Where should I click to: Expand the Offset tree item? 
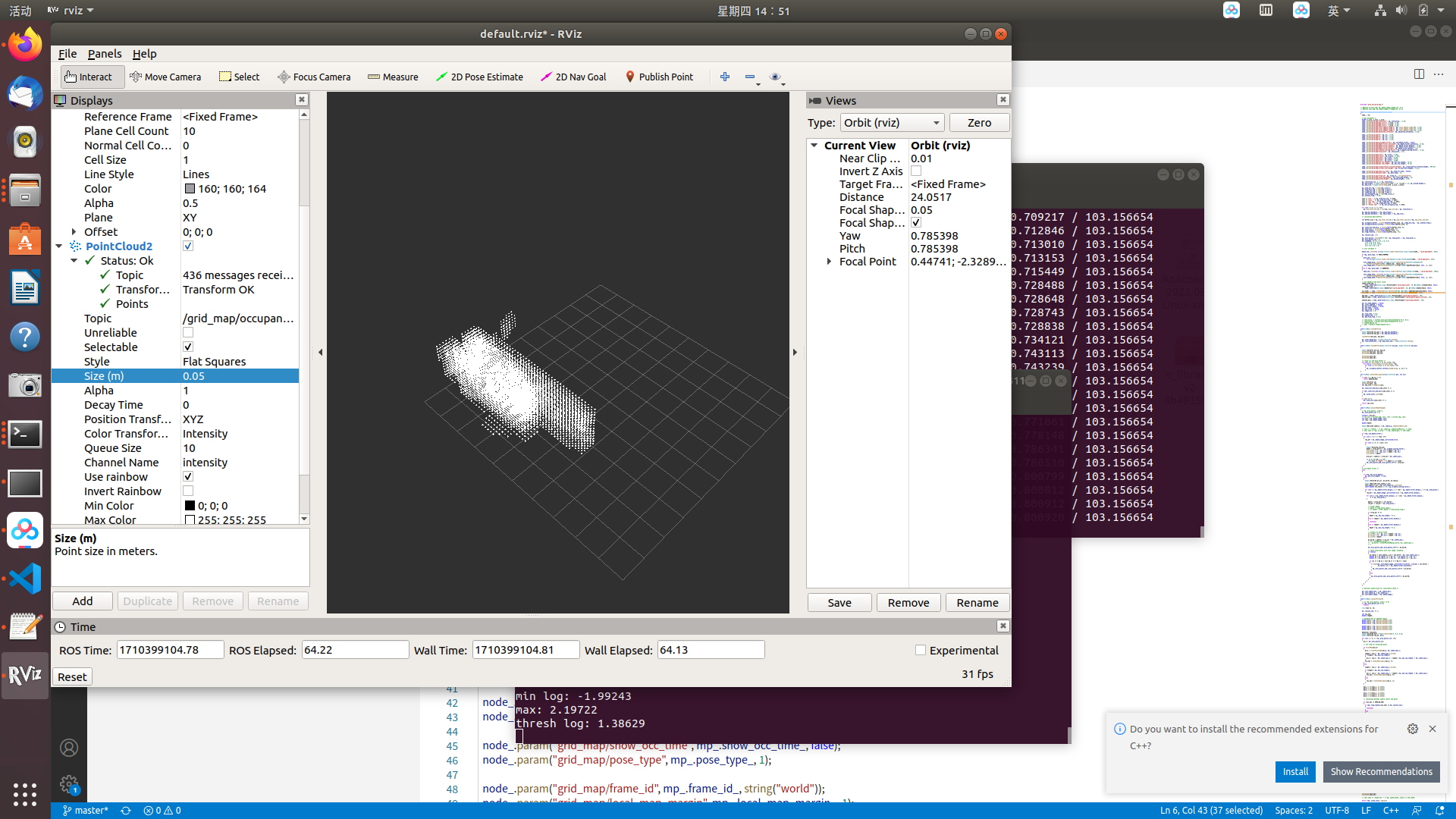75,231
